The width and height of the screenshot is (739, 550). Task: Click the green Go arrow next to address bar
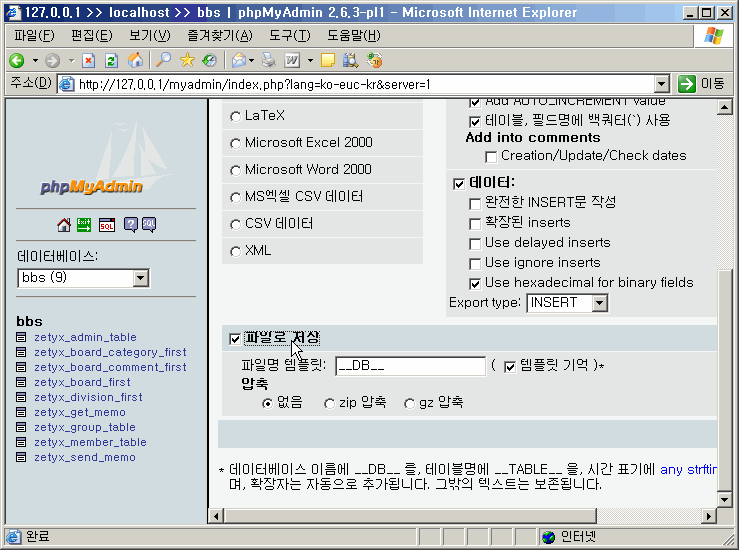tap(687, 84)
